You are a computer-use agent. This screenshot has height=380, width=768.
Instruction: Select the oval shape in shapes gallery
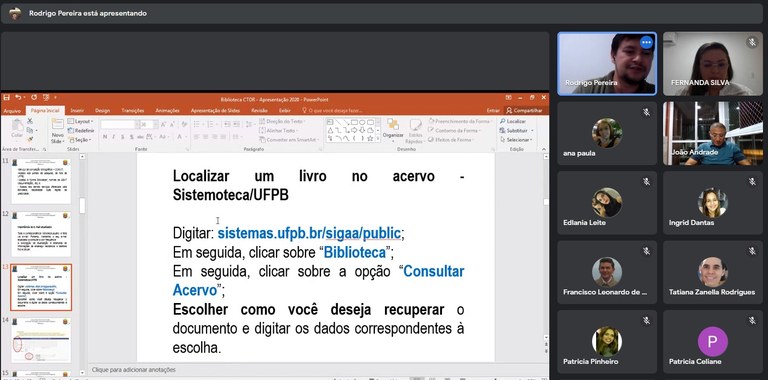(362, 122)
